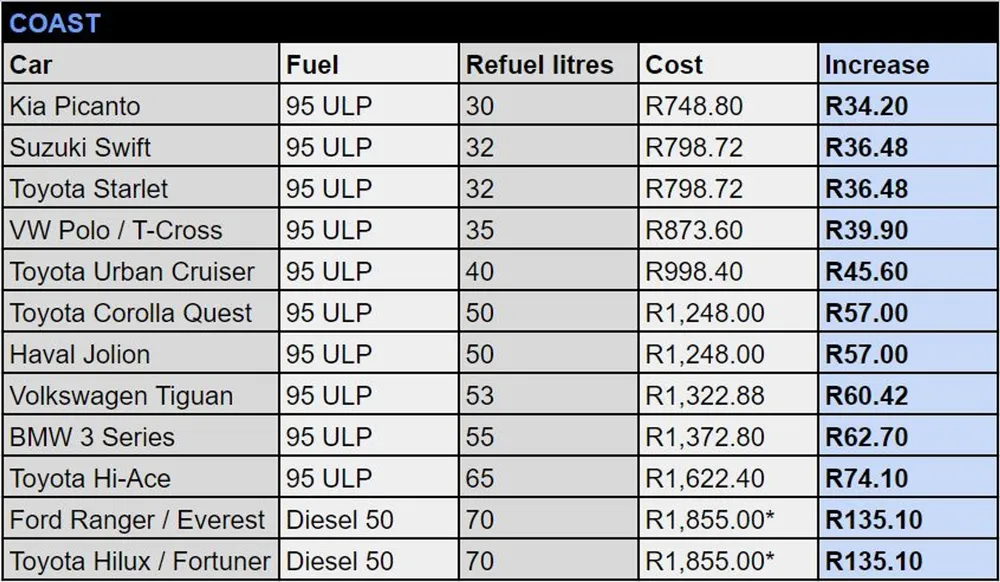The height and width of the screenshot is (582, 1000).
Task: Select the Suzuki Swift car name
Action: coord(80,147)
